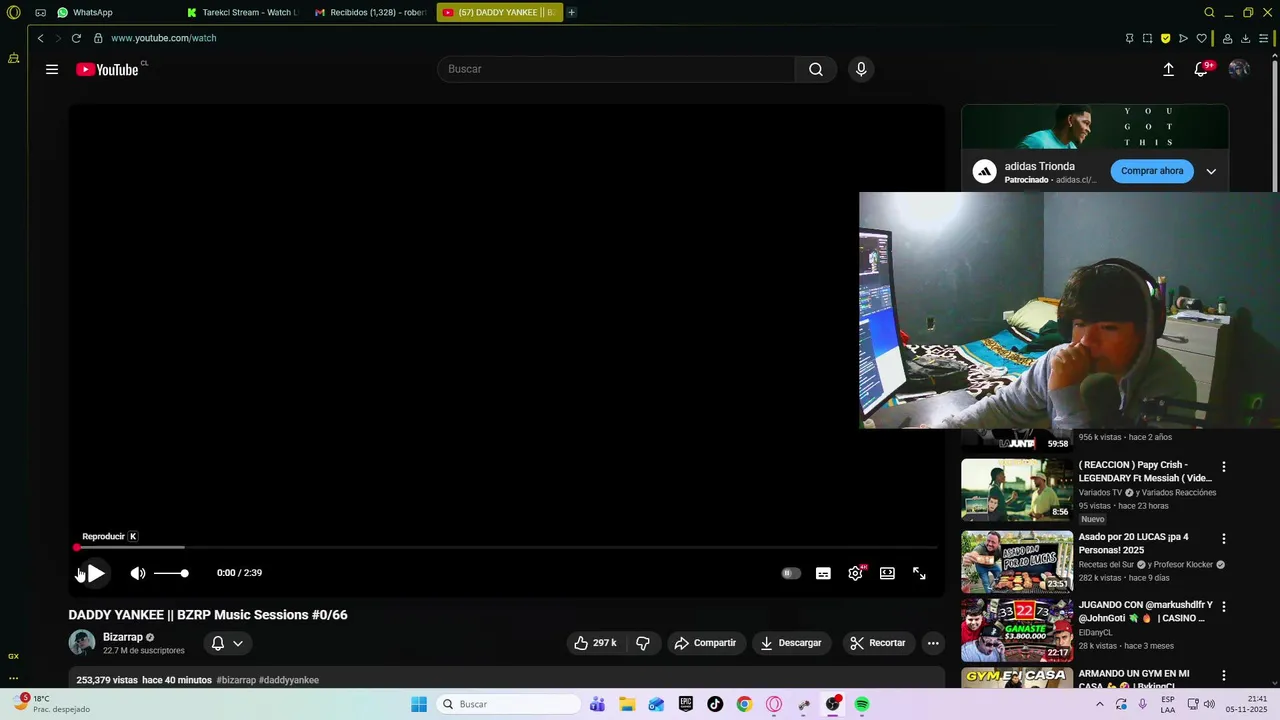1280x720 pixels.
Task: Open the Windows Start menu
Action: click(x=419, y=704)
